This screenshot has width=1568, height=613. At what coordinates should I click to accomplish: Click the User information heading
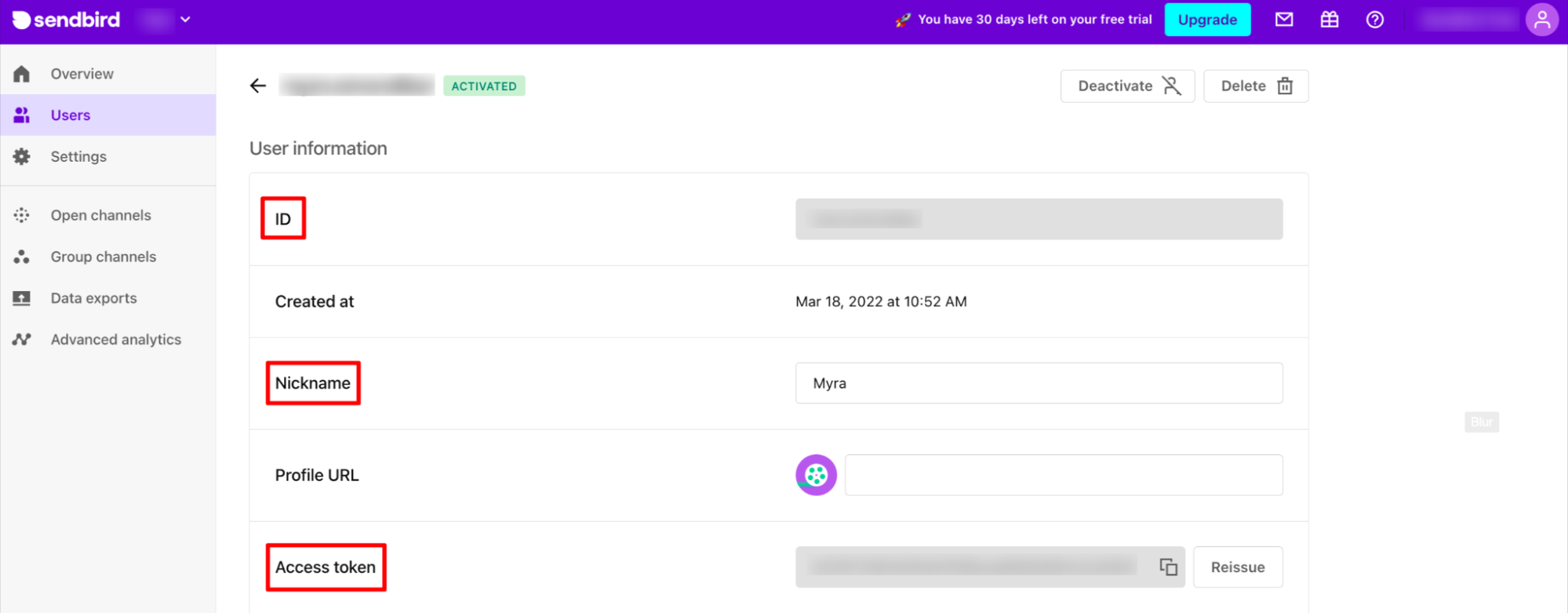click(x=318, y=148)
